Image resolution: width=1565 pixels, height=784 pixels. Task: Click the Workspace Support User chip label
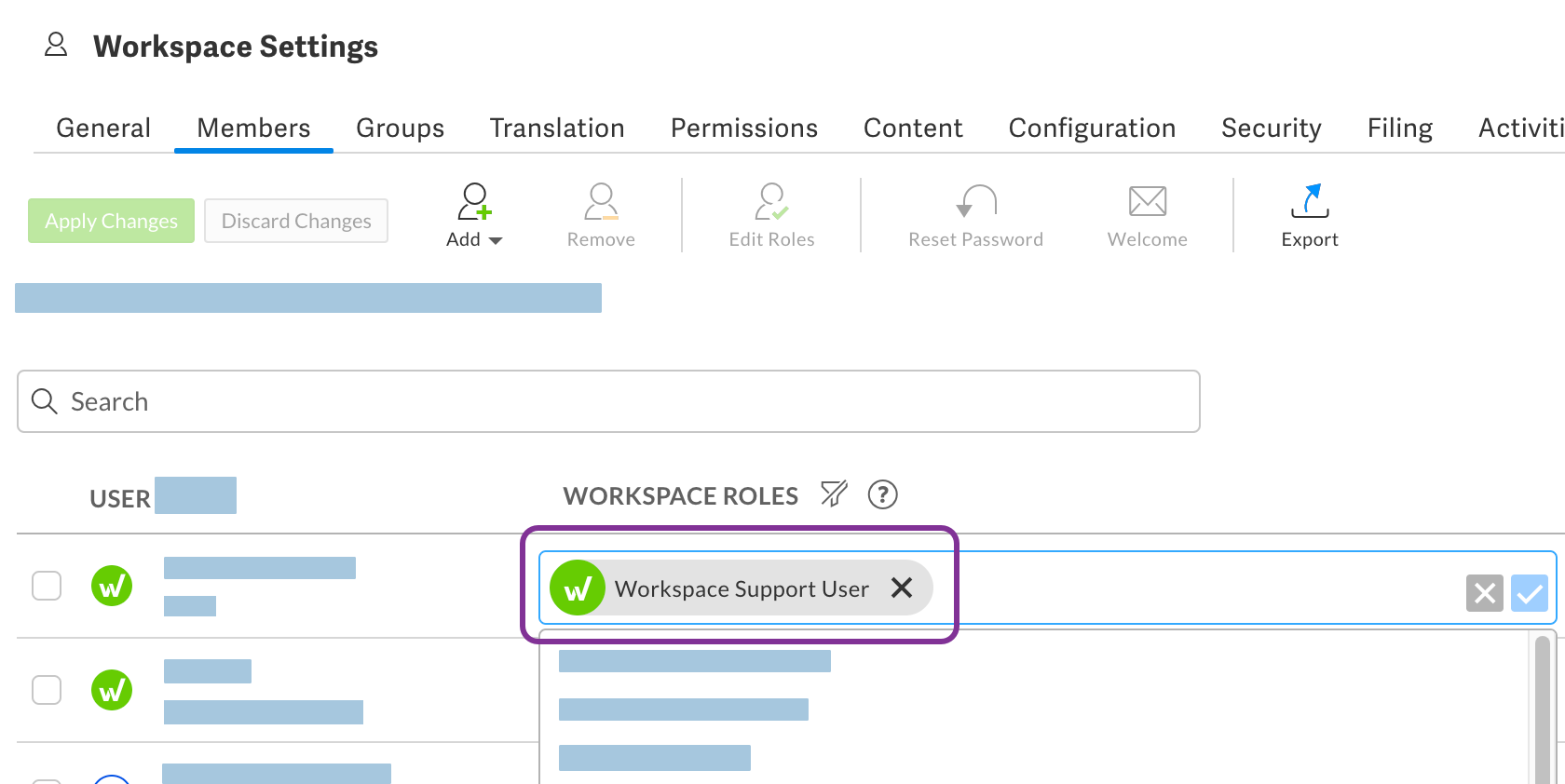pos(742,588)
